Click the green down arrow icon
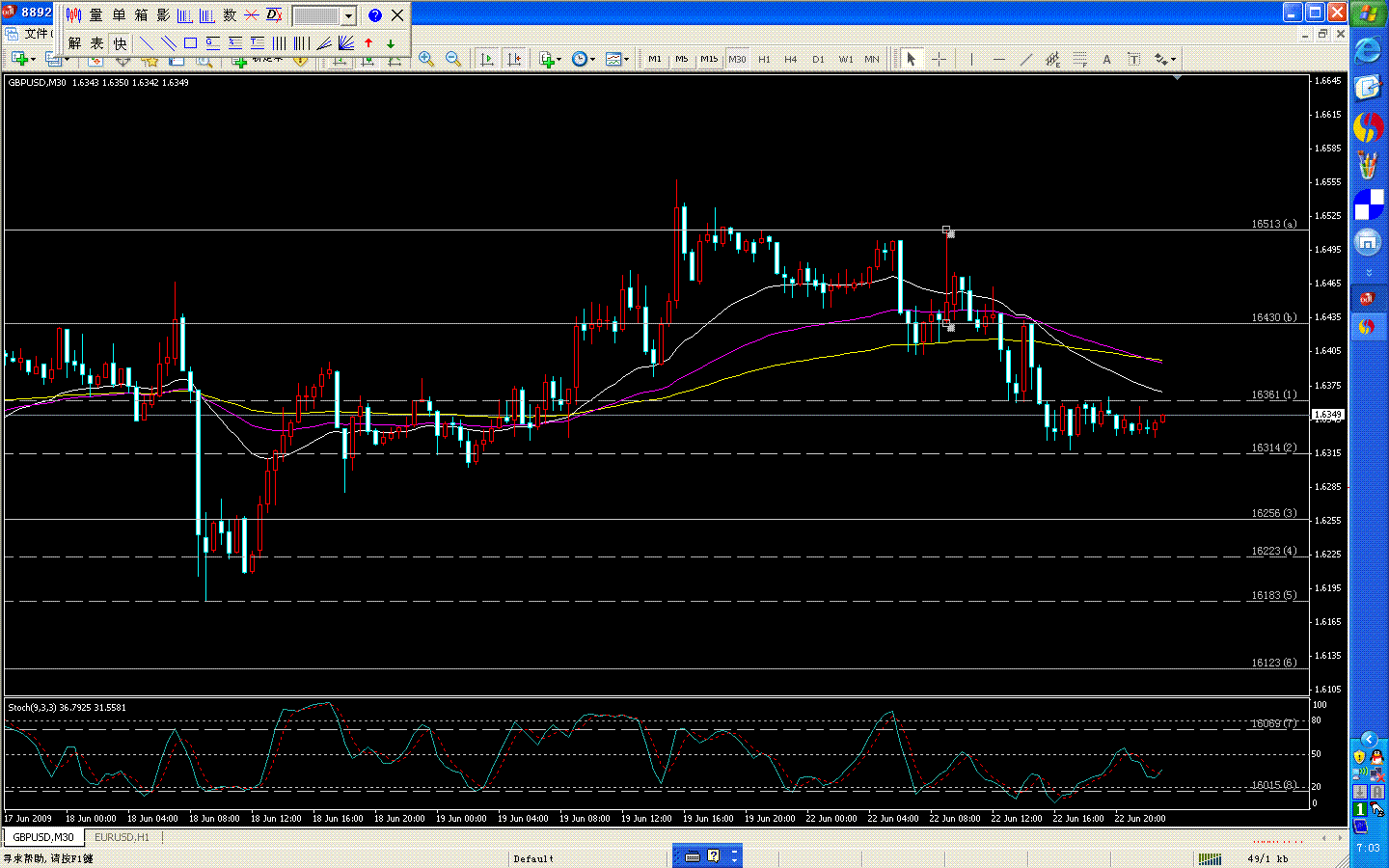 pos(391,43)
